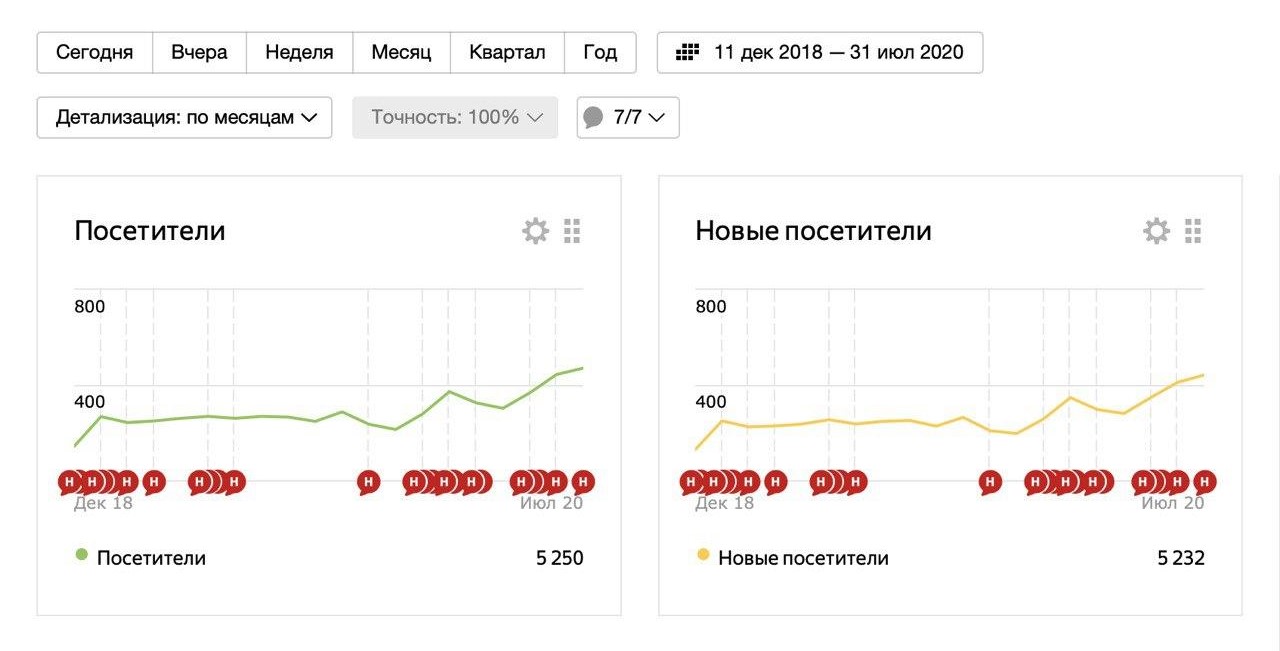Viewport: 1280px width, 651px height.
Task: Select the Сегодня period tab
Action: (x=95, y=53)
